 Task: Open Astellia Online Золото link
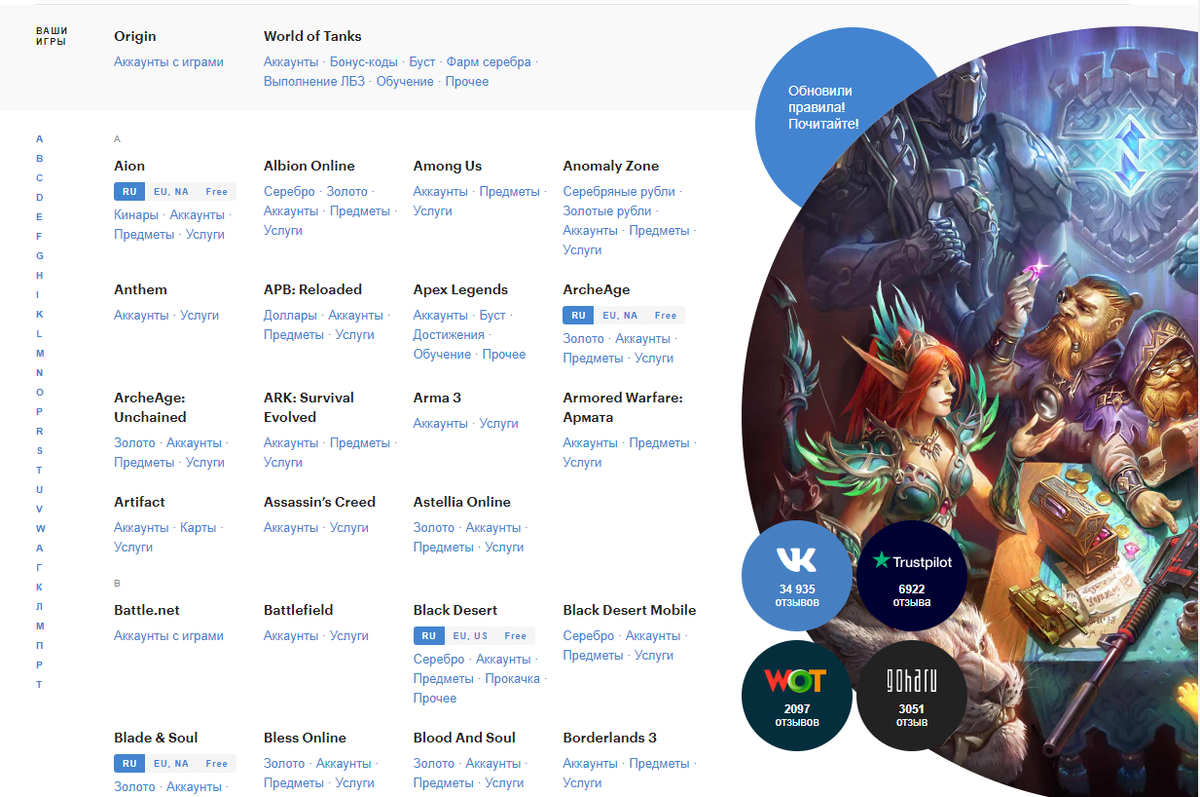pos(434,528)
